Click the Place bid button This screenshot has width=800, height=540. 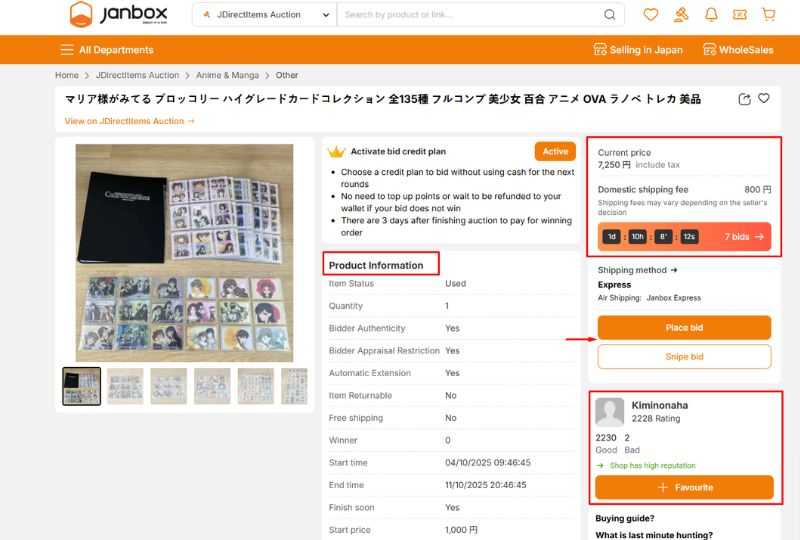(x=684, y=327)
